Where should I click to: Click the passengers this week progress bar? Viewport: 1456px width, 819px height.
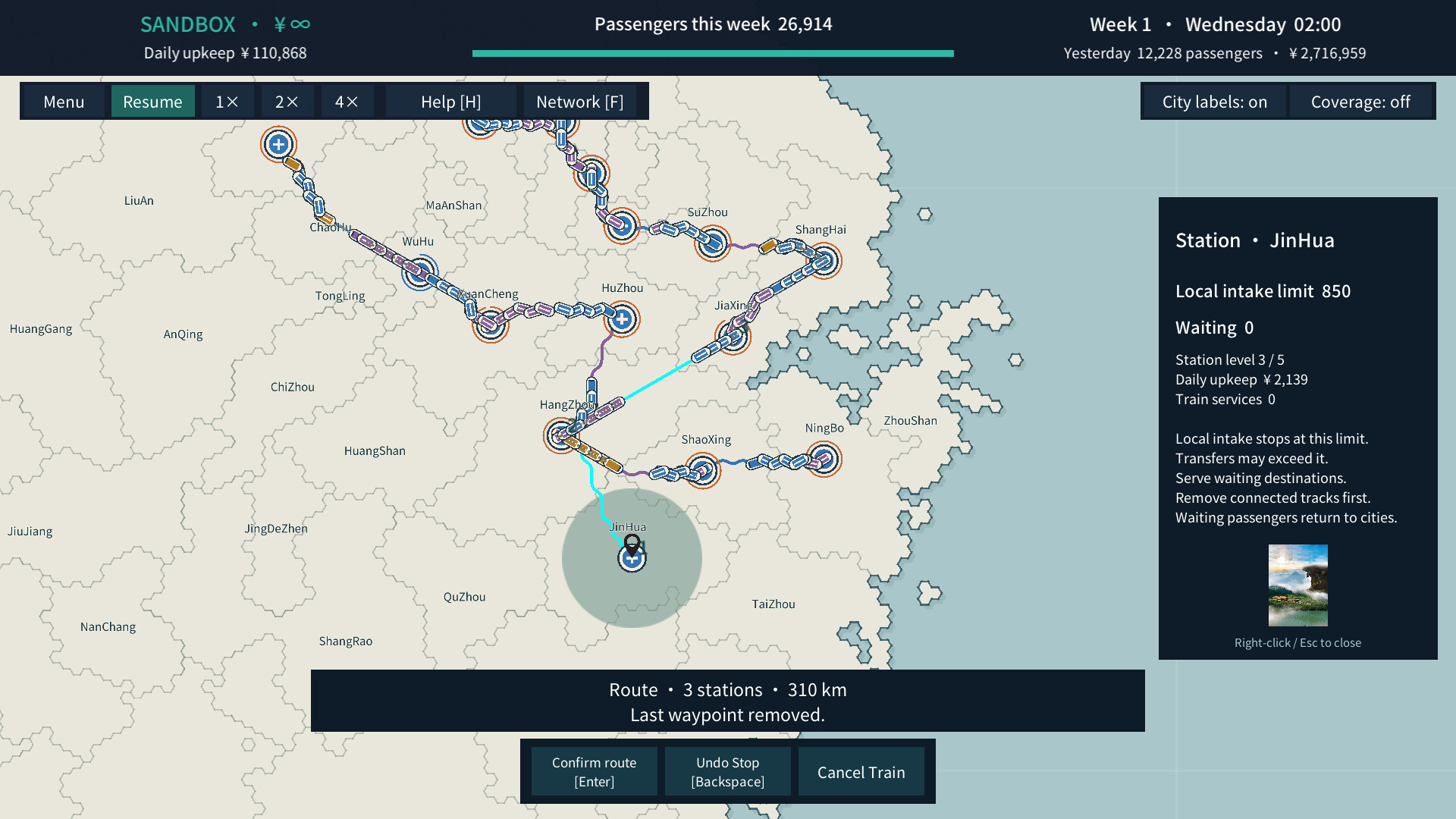[713, 53]
